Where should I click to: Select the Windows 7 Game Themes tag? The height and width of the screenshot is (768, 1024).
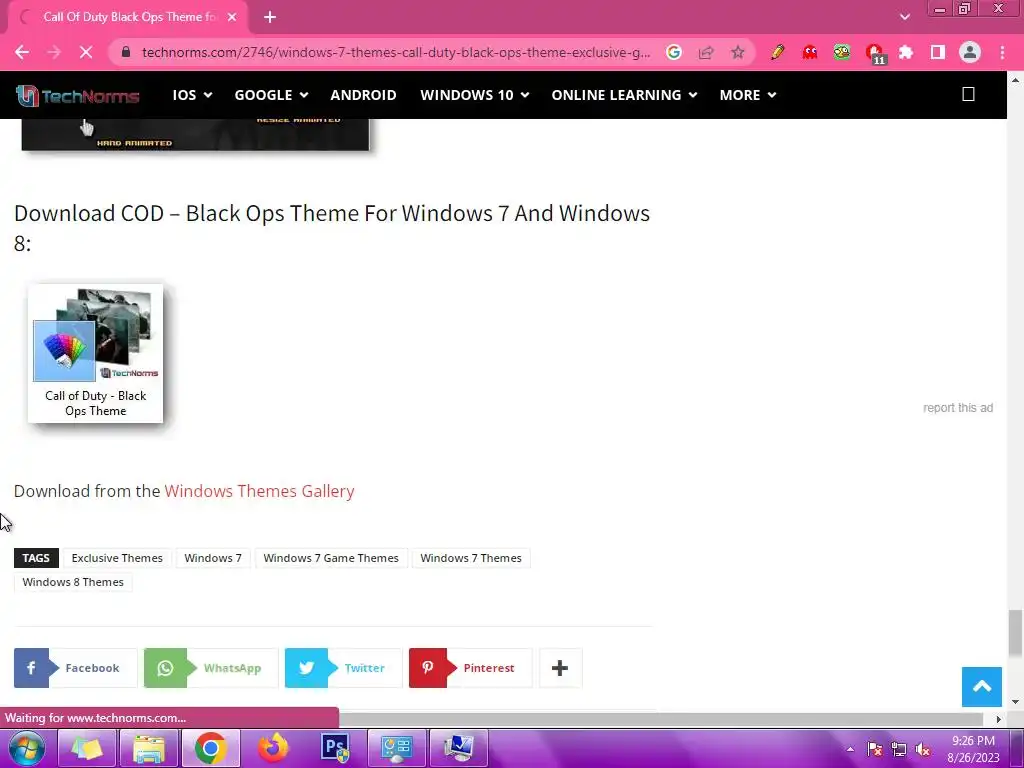pyautogui.click(x=331, y=558)
